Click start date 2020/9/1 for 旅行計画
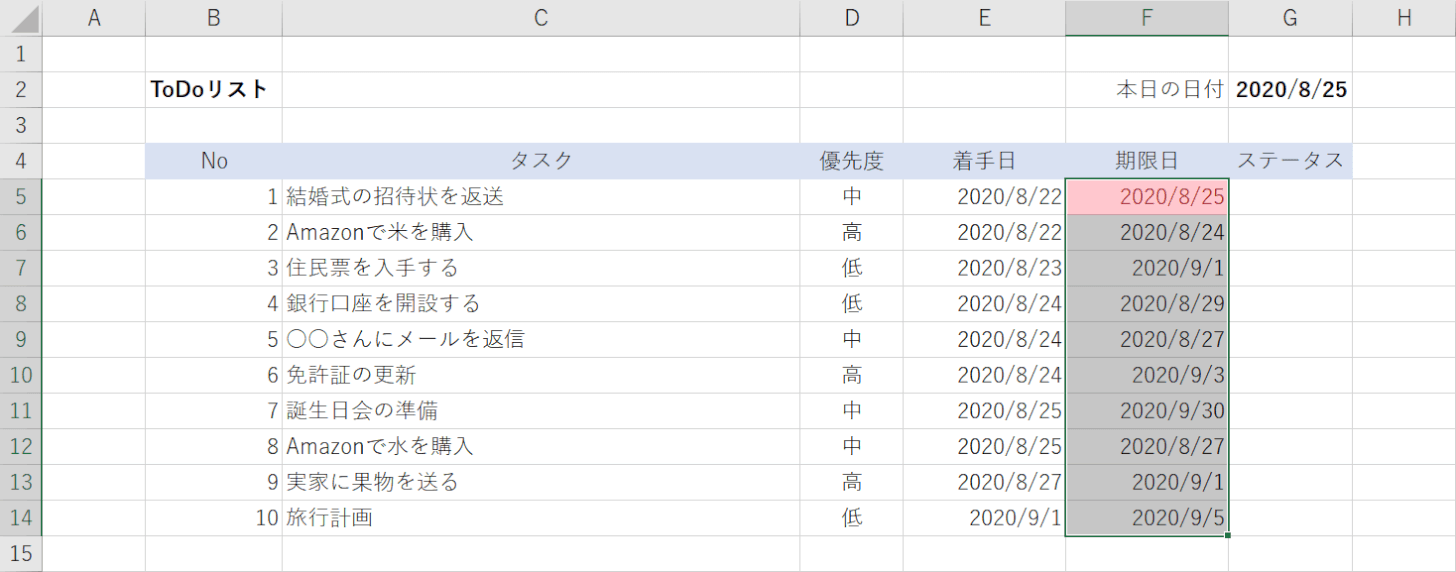The image size is (1456, 572). pos(985,518)
